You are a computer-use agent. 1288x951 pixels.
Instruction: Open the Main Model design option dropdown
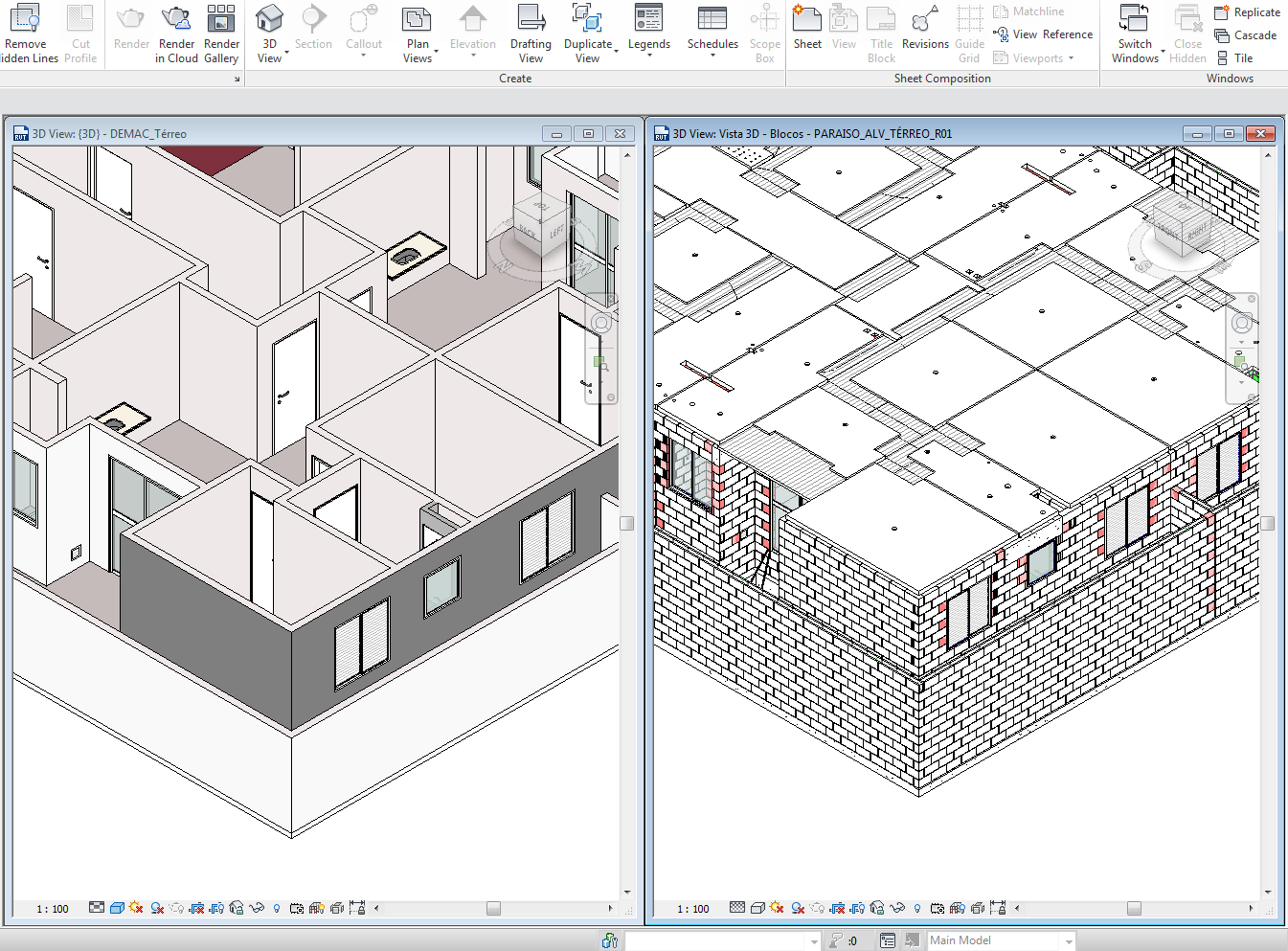pyautogui.click(x=1069, y=940)
